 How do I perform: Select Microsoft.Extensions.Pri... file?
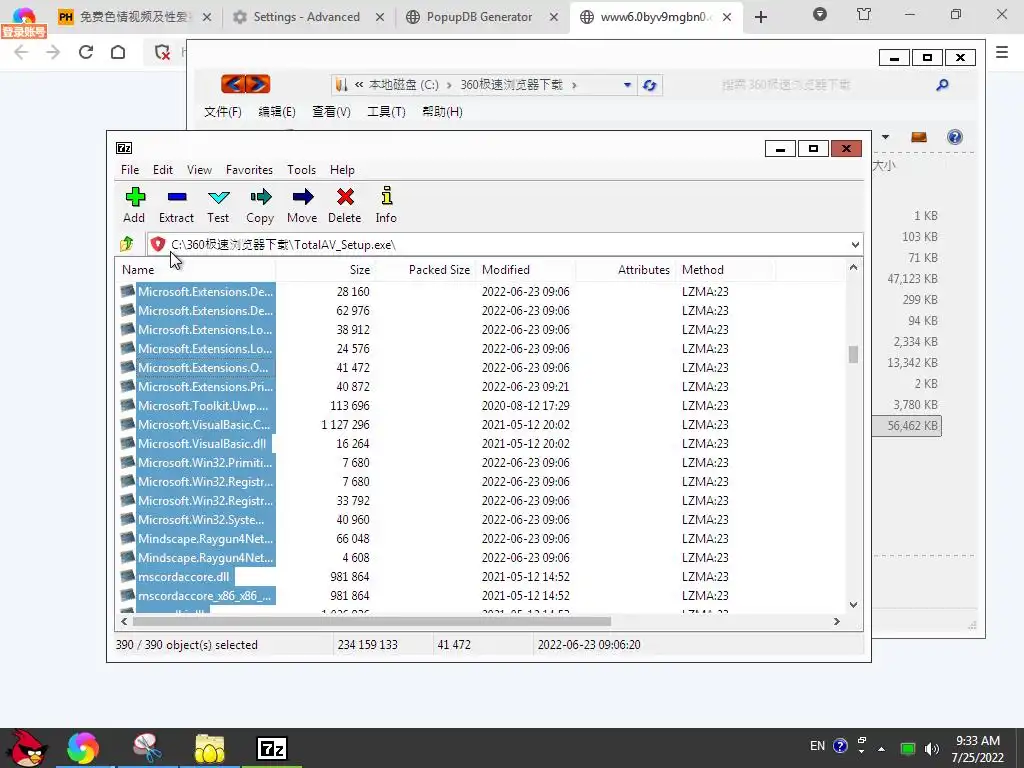tap(205, 387)
